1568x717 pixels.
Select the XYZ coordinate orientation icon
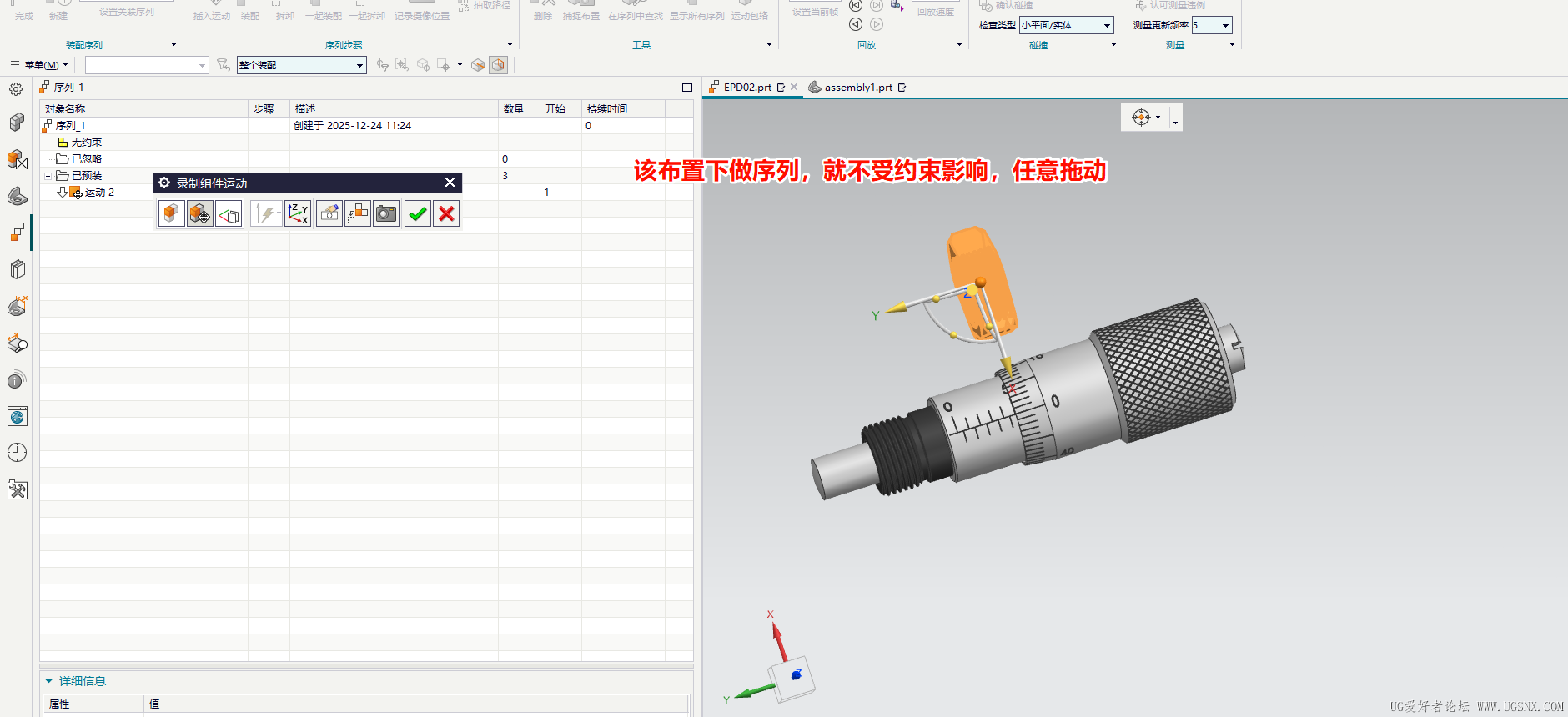pyautogui.click(x=298, y=214)
